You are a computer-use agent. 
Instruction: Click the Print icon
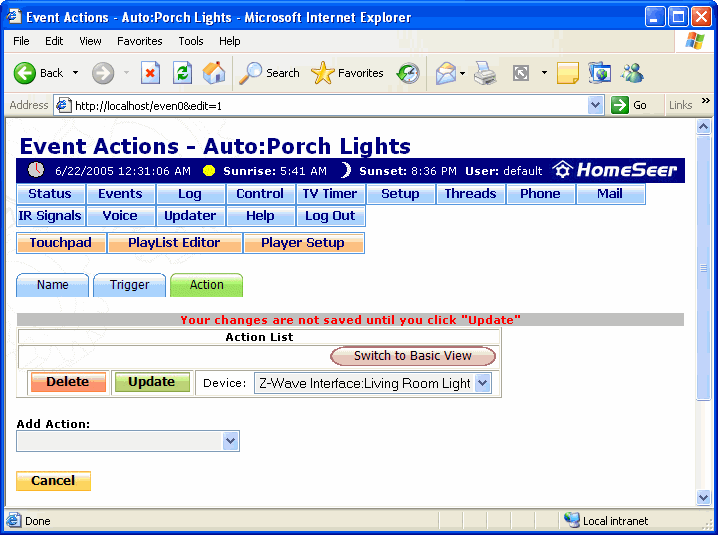point(485,73)
